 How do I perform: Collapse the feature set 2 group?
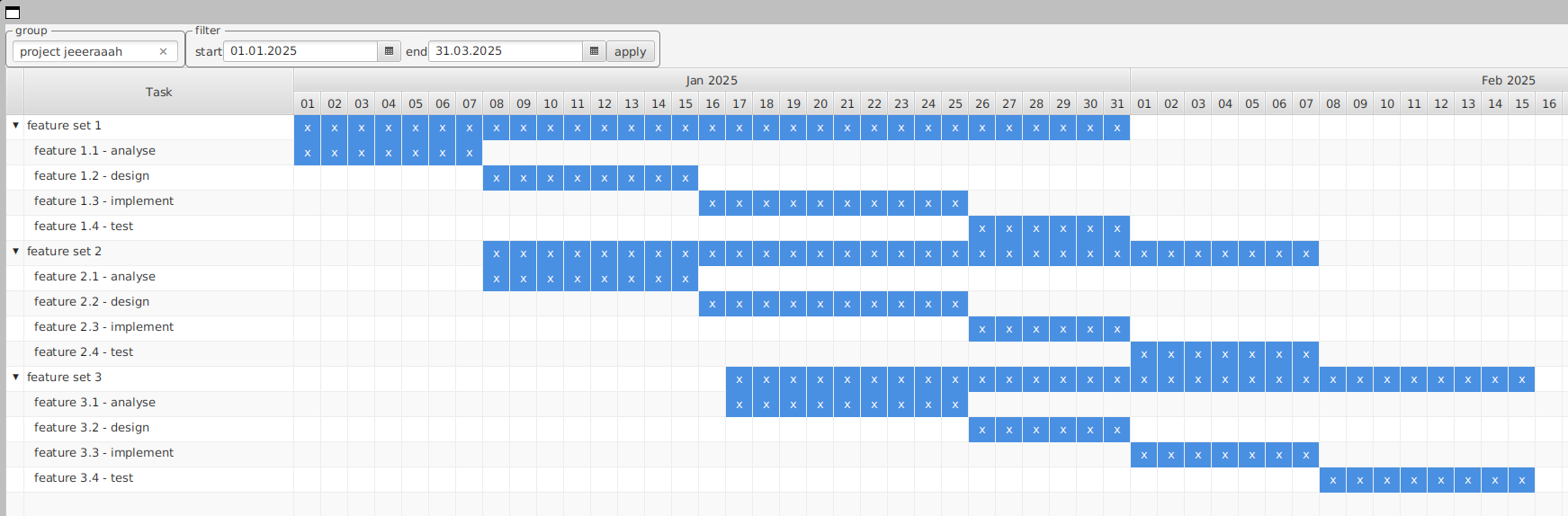(16, 252)
